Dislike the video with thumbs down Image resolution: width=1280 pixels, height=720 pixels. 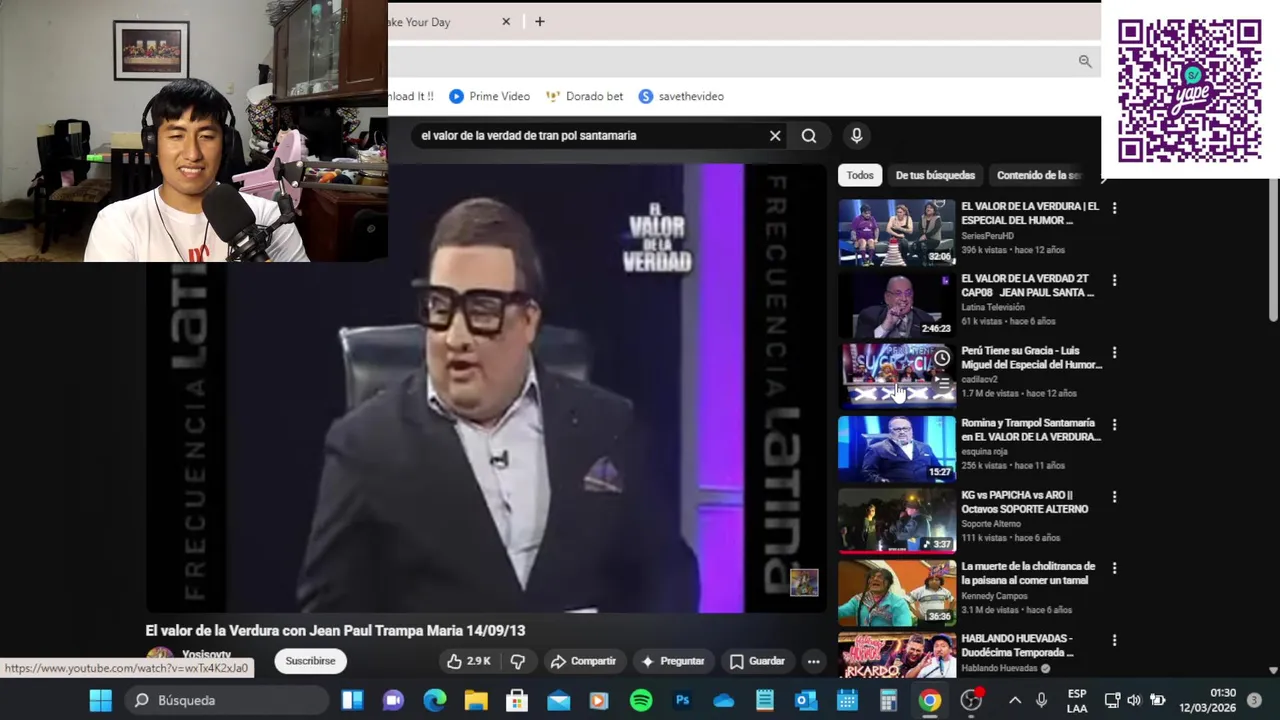pyautogui.click(x=518, y=661)
